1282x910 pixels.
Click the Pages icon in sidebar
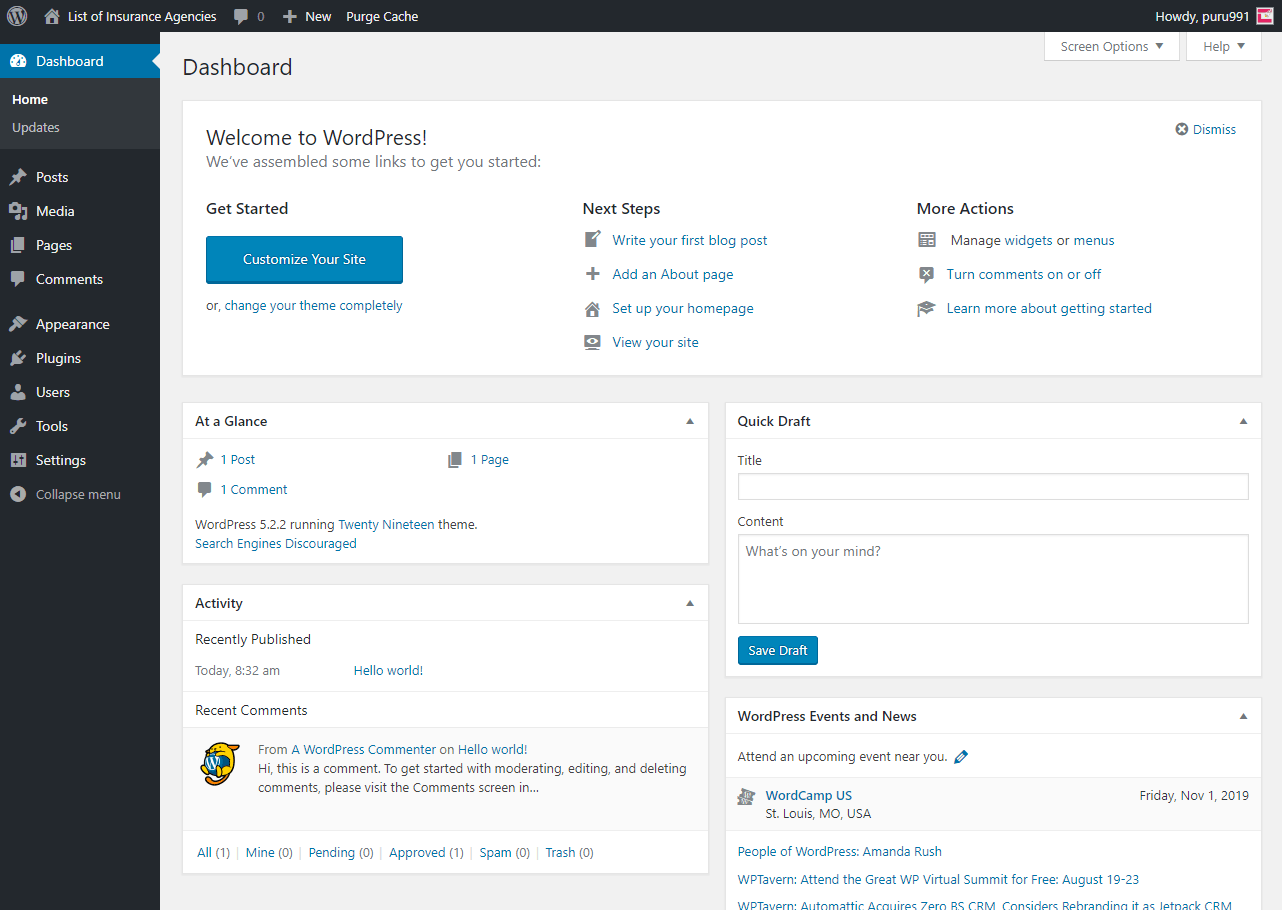18,245
